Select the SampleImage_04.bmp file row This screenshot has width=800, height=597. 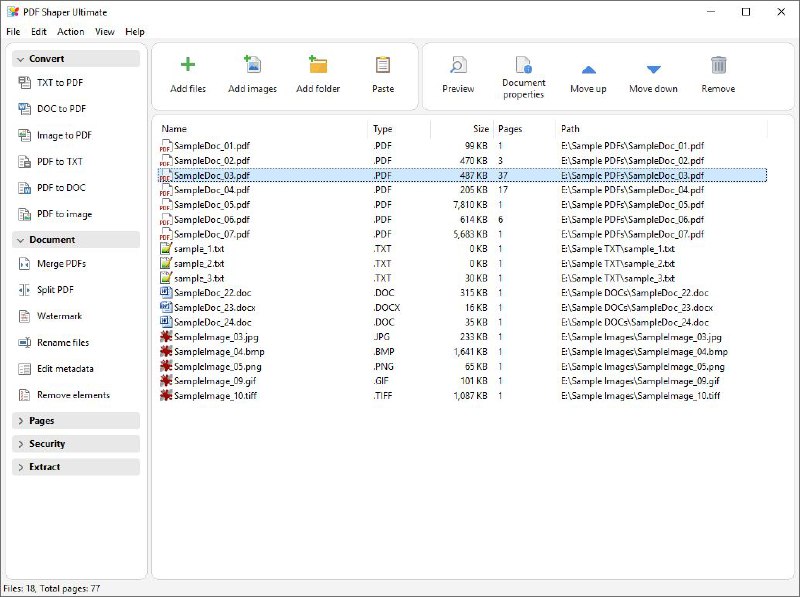click(205, 352)
